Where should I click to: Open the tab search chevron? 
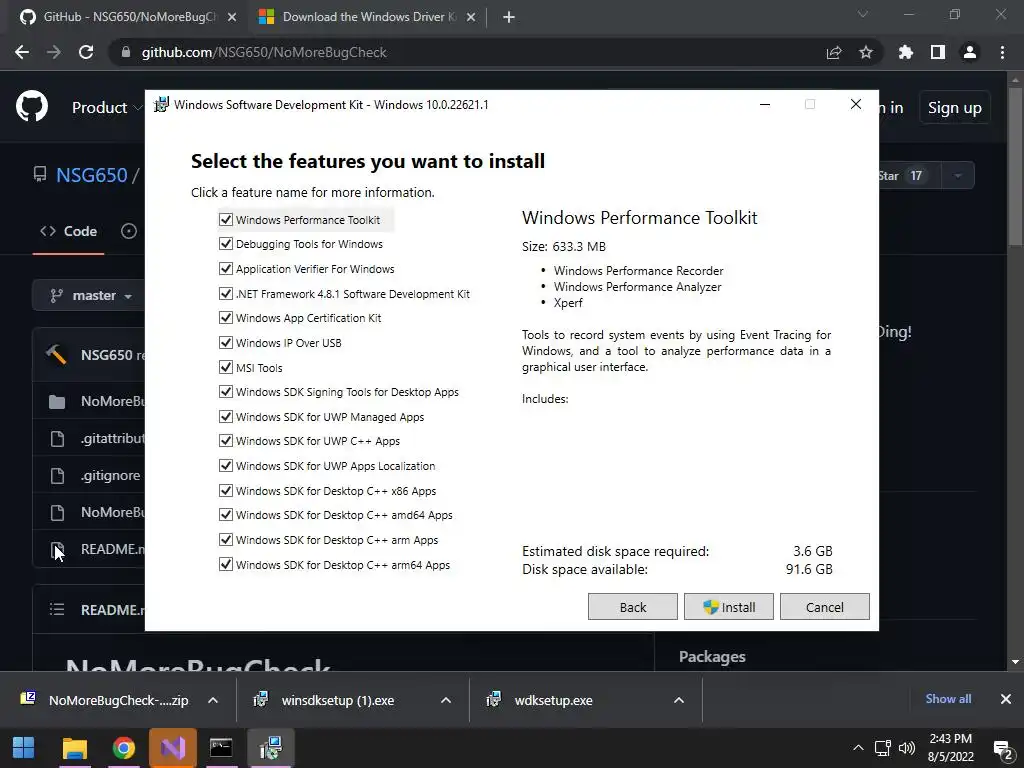[x=863, y=14]
